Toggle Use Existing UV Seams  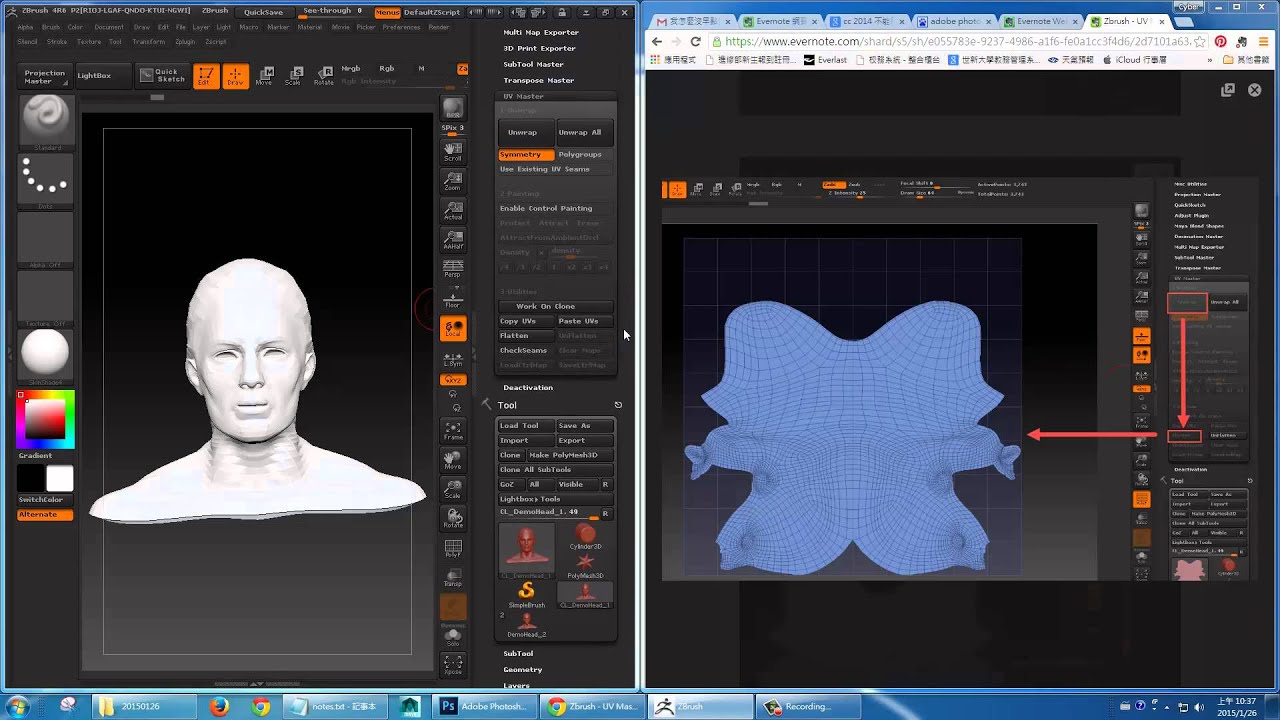(554, 169)
